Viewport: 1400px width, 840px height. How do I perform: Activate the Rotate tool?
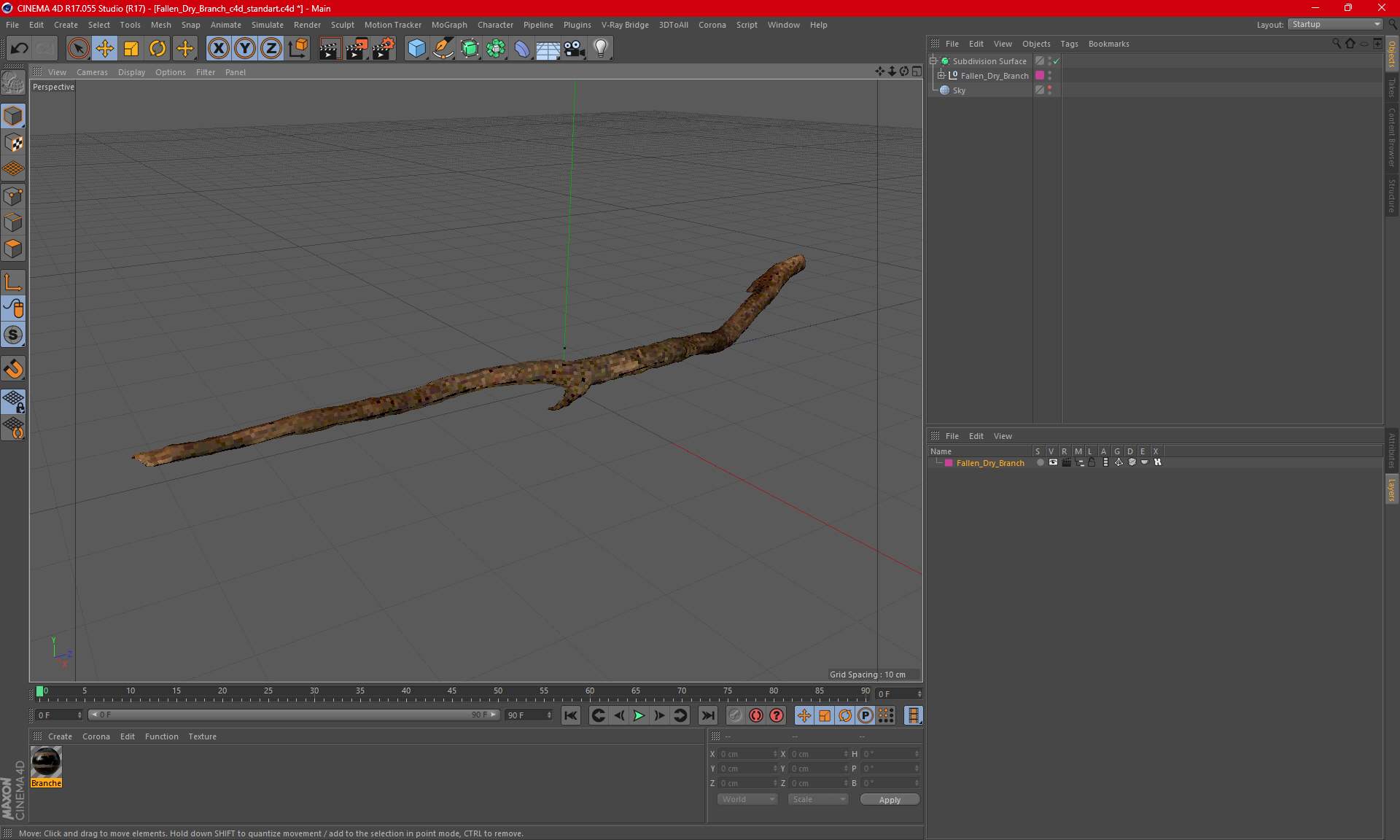coord(157,49)
